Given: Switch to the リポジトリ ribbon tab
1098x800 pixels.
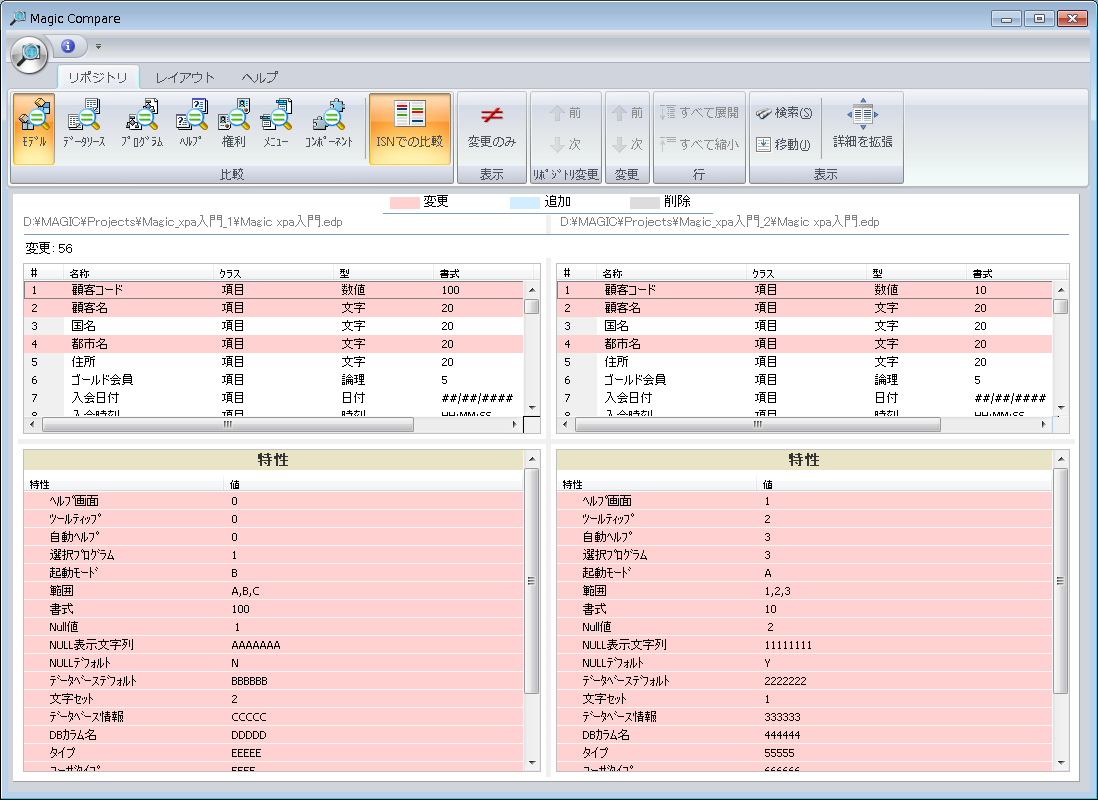Looking at the screenshot, I should (98, 78).
